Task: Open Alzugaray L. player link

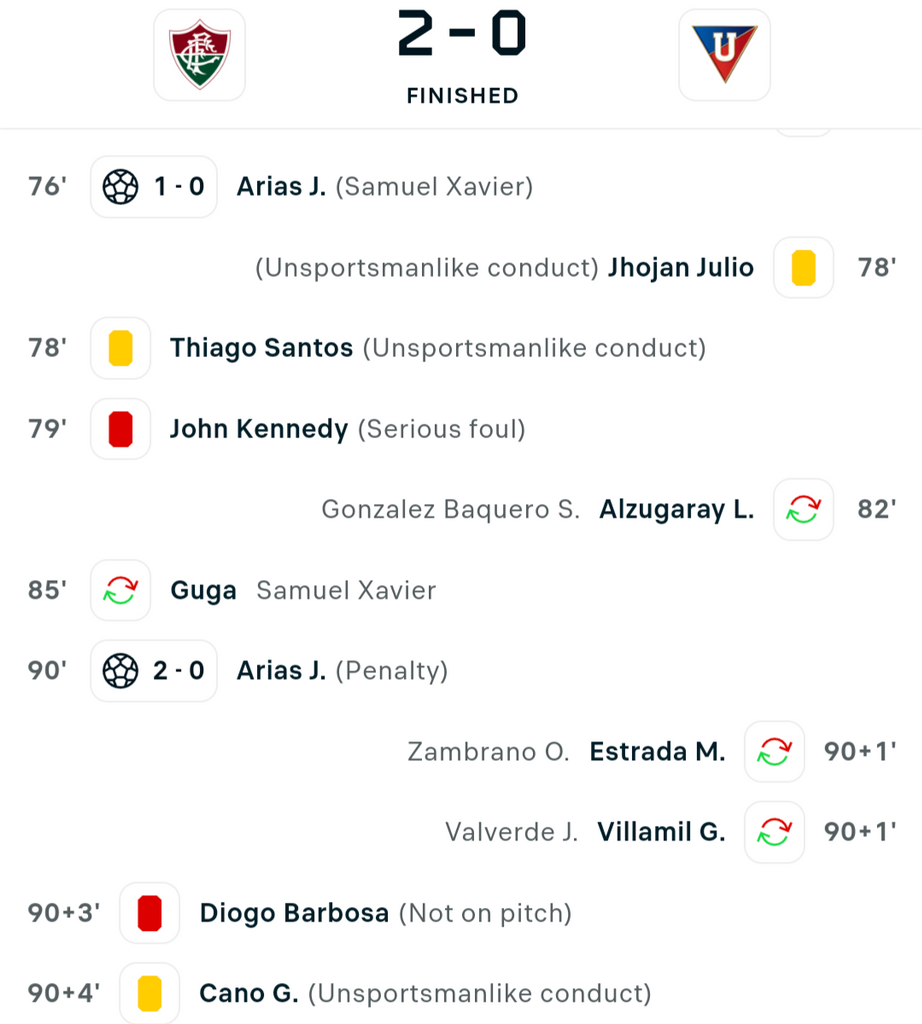Action: [x=676, y=509]
